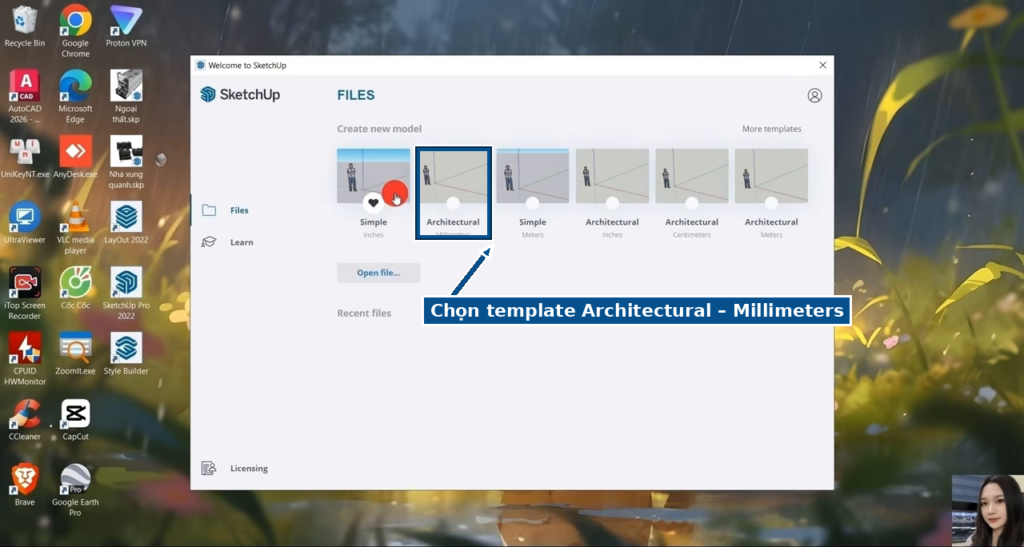
Task: Open Nha xung quanh.skp file icon
Action: click(x=126, y=162)
